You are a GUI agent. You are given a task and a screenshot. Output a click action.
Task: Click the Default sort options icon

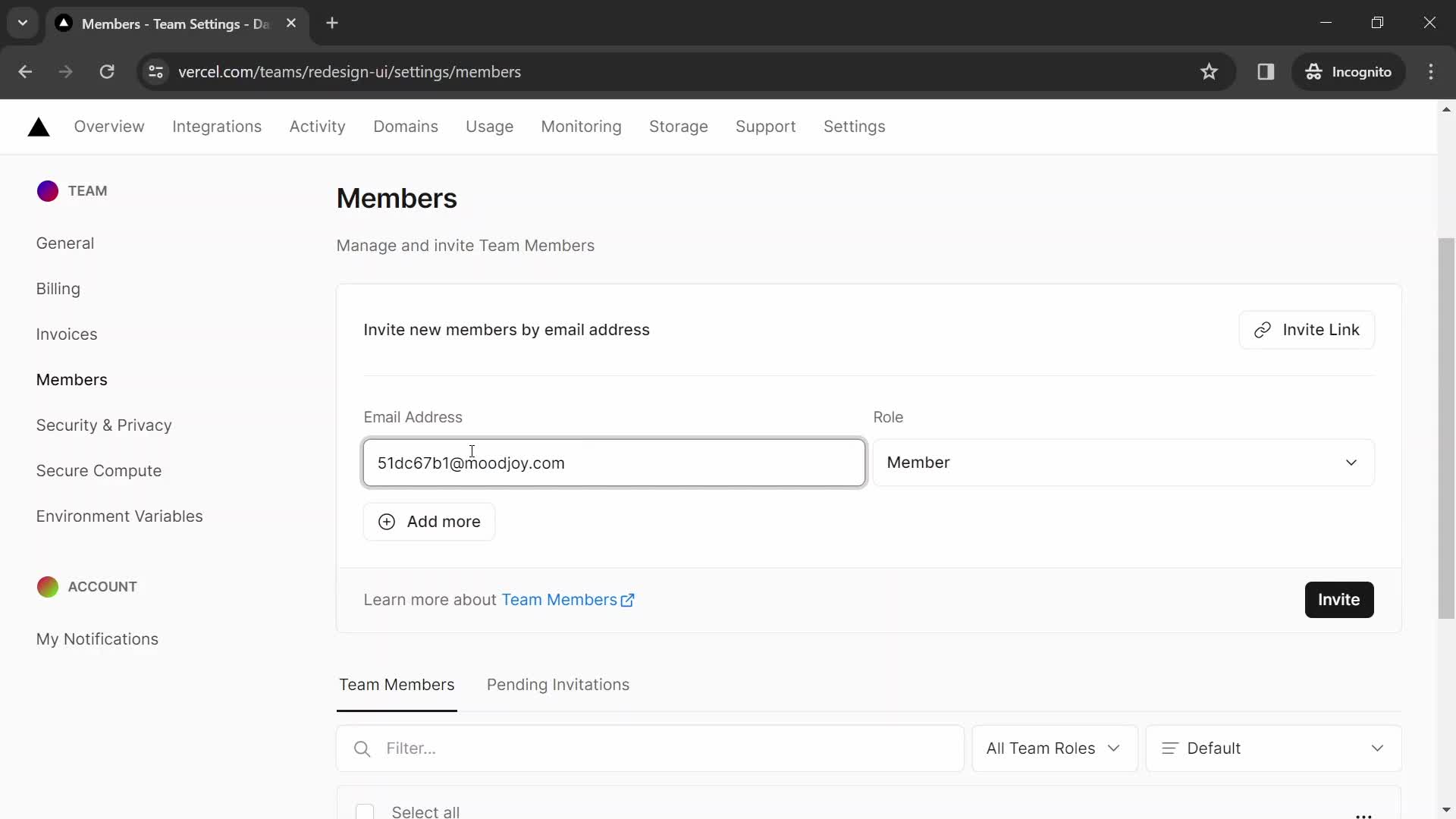(x=1170, y=748)
